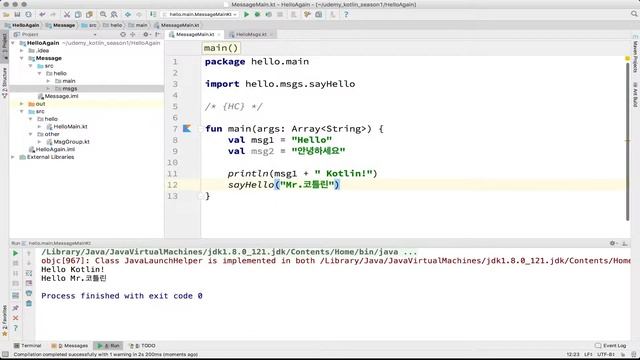Close the Run panel with the red X
The image size is (640, 360).
point(16,318)
